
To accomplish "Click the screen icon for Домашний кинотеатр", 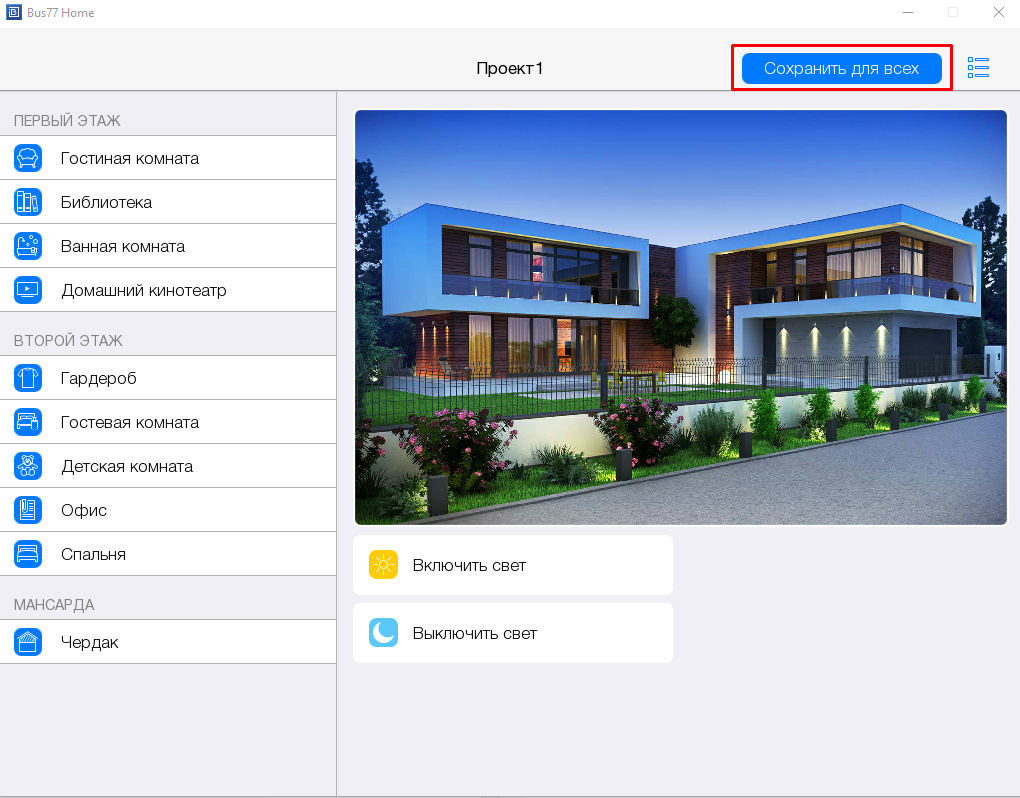I will point(28,290).
